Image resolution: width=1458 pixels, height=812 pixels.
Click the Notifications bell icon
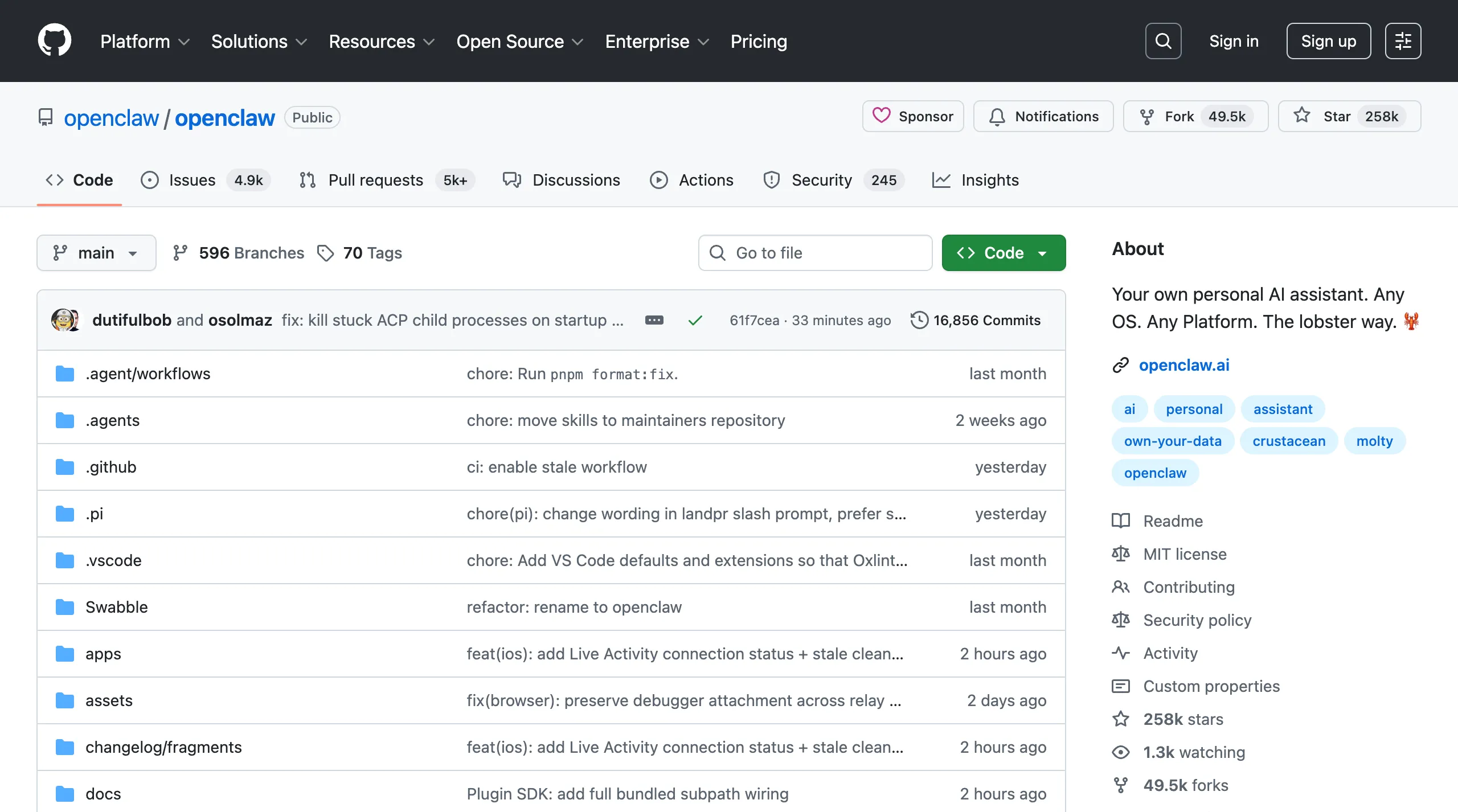coord(997,116)
